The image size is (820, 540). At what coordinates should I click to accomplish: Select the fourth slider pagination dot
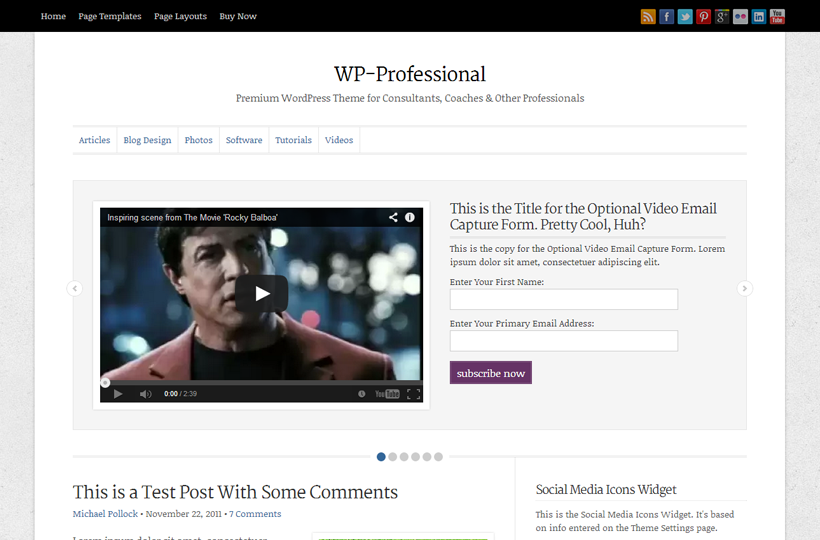[x=415, y=457]
